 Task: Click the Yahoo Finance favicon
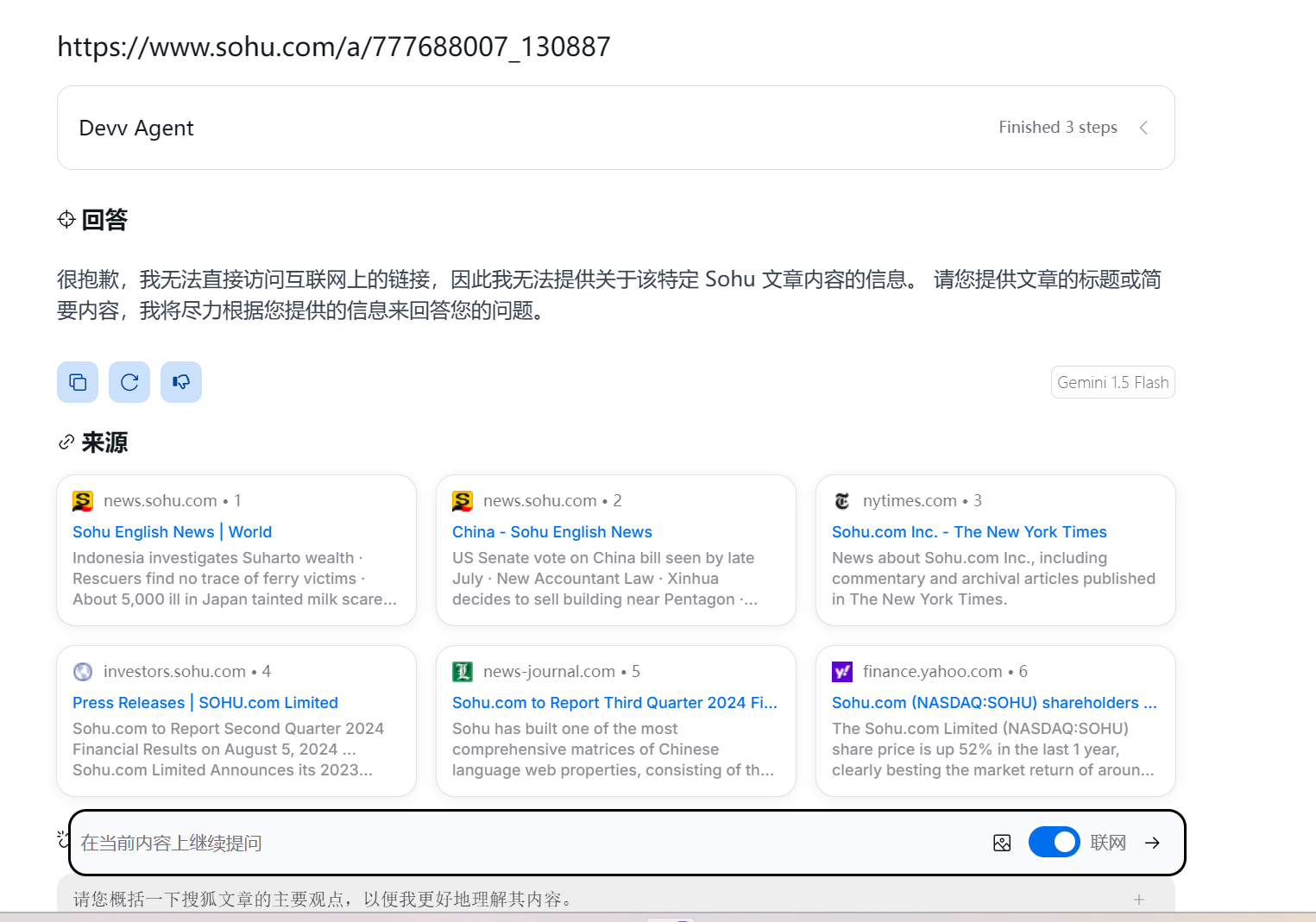(842, 672)
